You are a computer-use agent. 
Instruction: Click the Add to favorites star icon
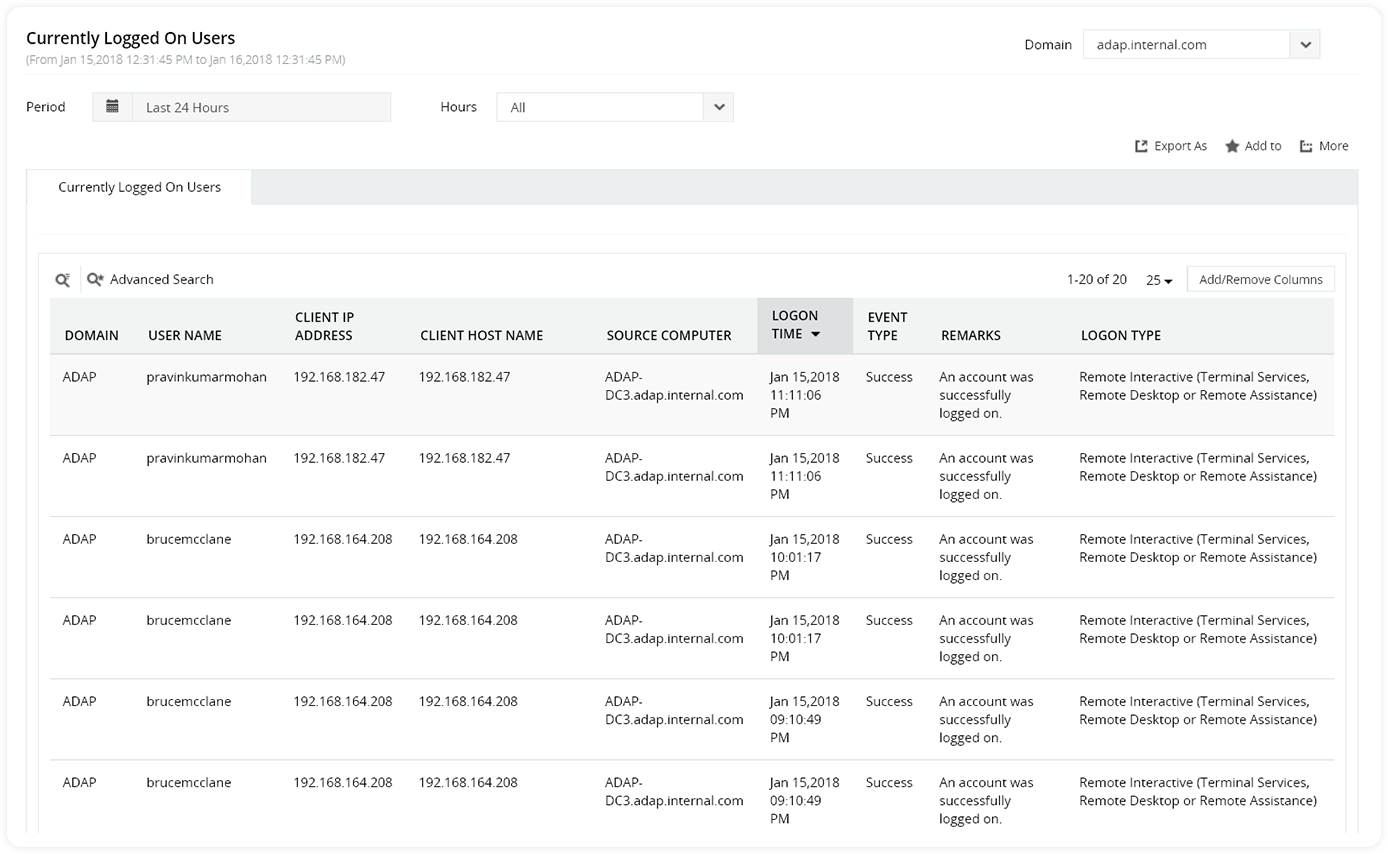(1231, 146)
